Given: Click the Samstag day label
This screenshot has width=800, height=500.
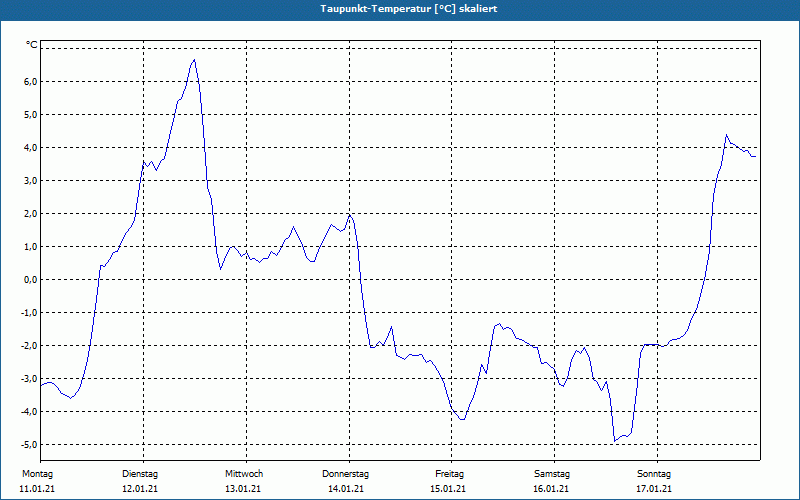Looking at the screenshot, I should coord(552,474).
